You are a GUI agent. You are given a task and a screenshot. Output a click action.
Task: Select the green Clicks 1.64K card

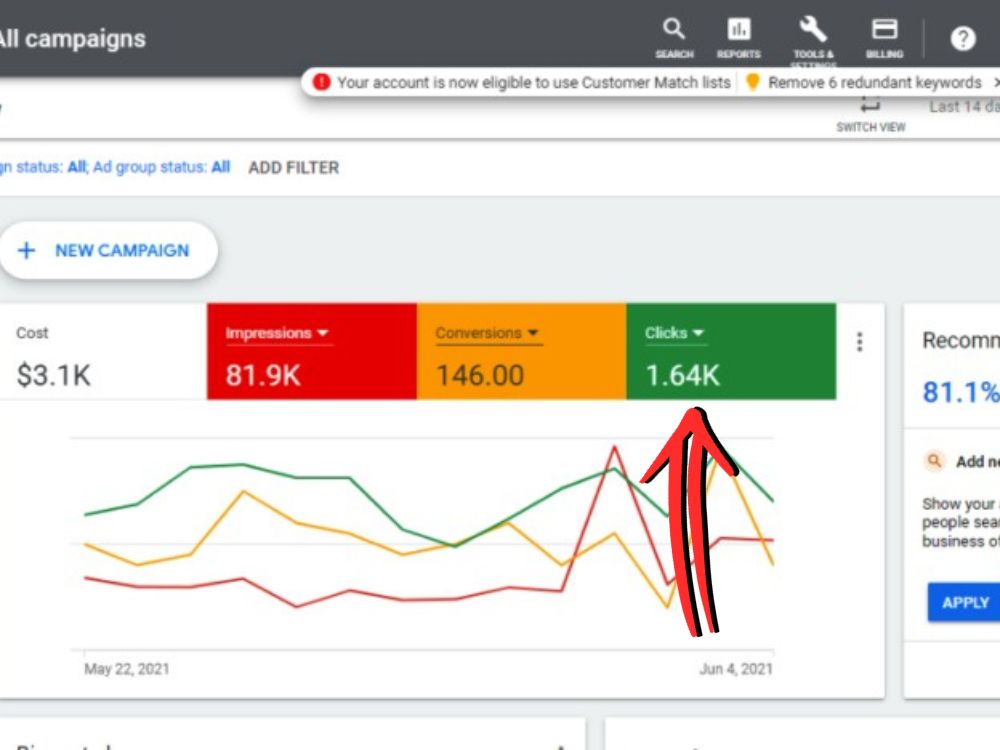click(x=732, y=352)
